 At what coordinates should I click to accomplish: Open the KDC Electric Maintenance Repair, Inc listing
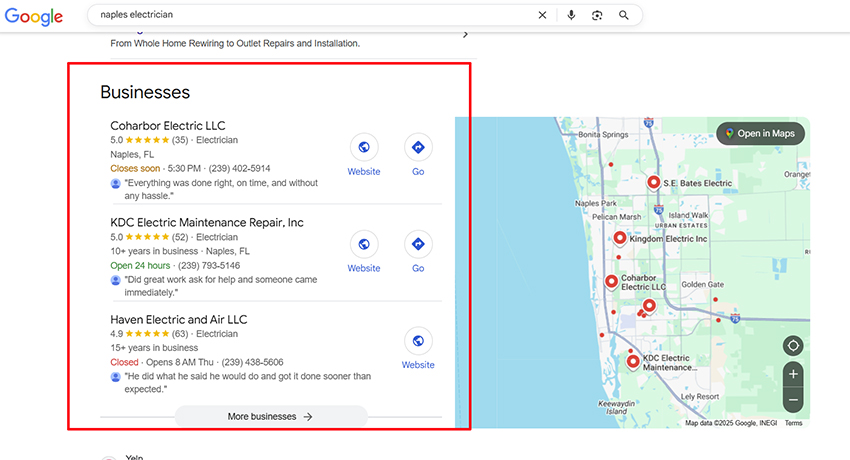point(207,223)
